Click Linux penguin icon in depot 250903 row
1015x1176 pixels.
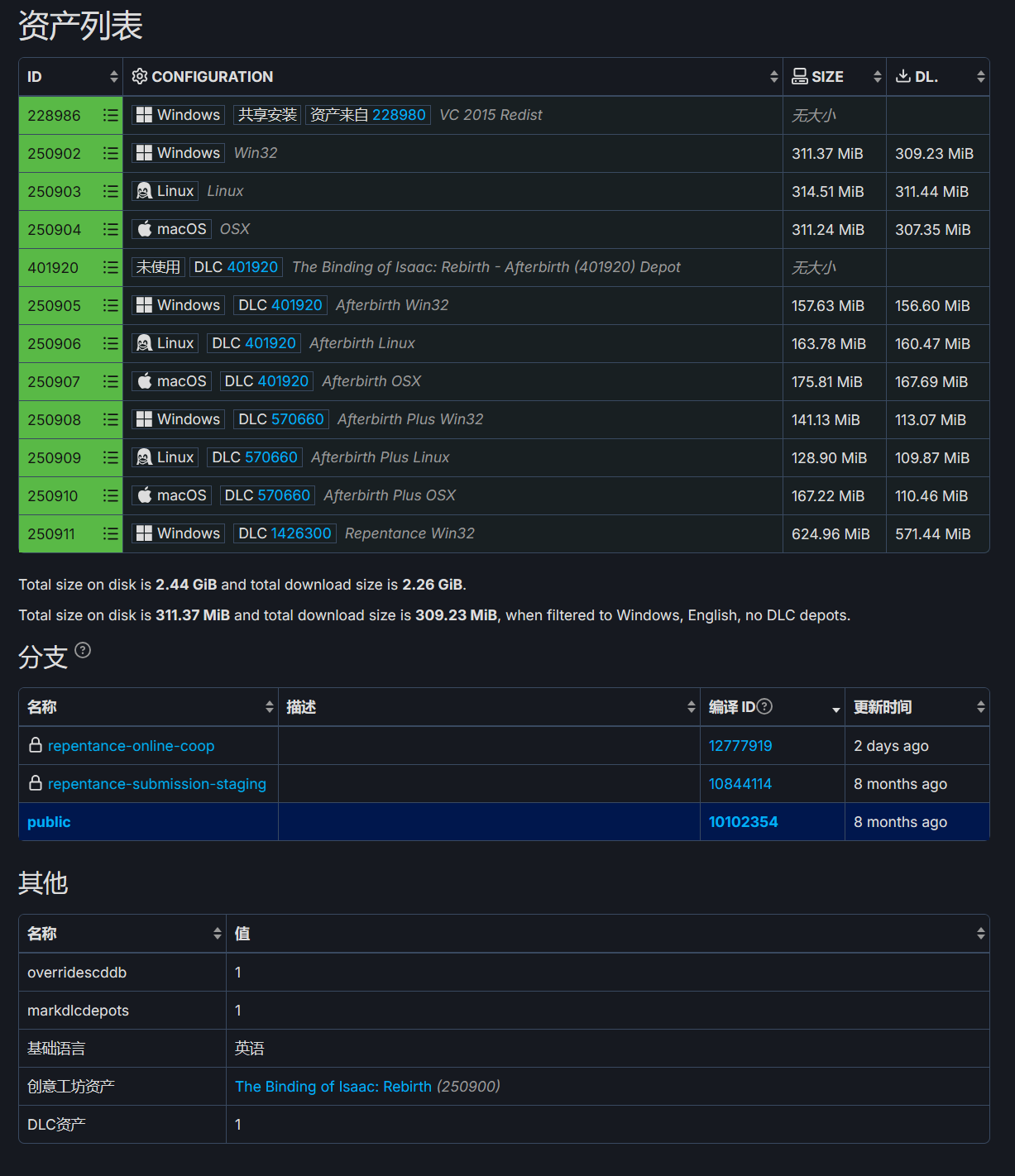coord(144,191)
